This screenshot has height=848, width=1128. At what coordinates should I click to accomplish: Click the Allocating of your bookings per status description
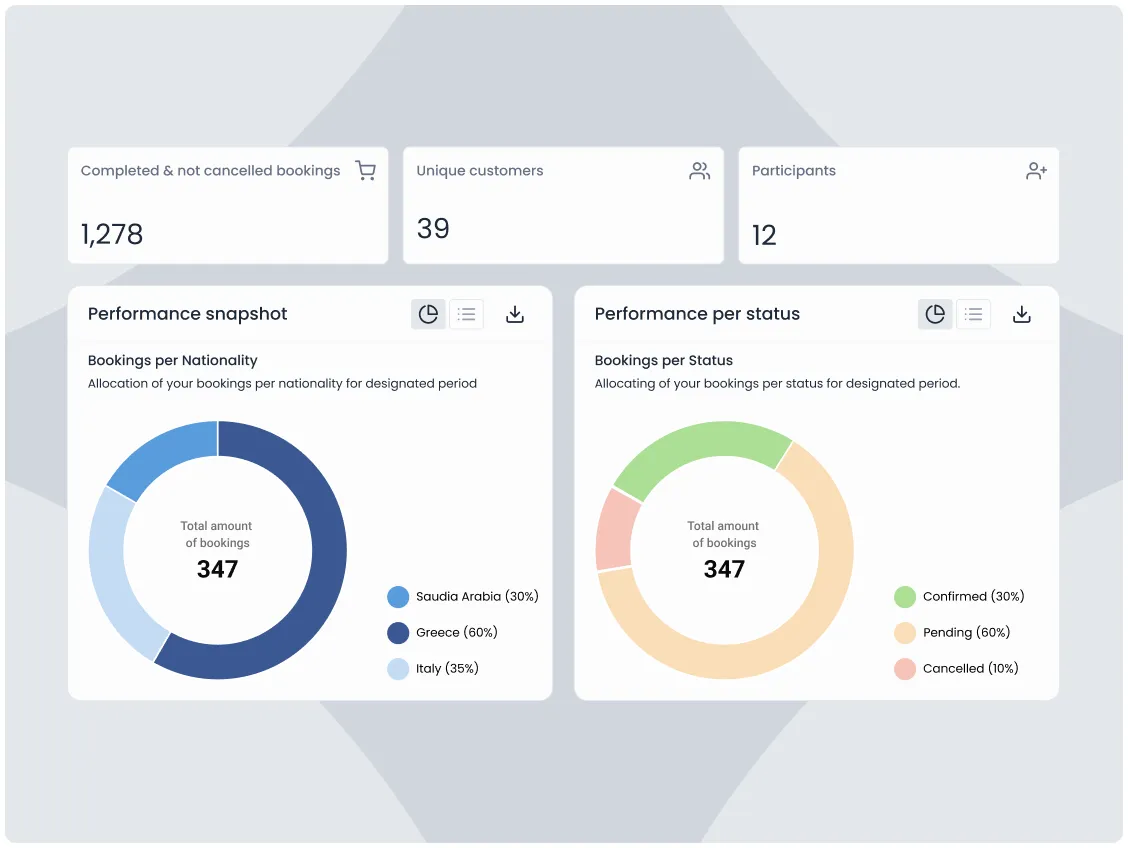point(778,383)
